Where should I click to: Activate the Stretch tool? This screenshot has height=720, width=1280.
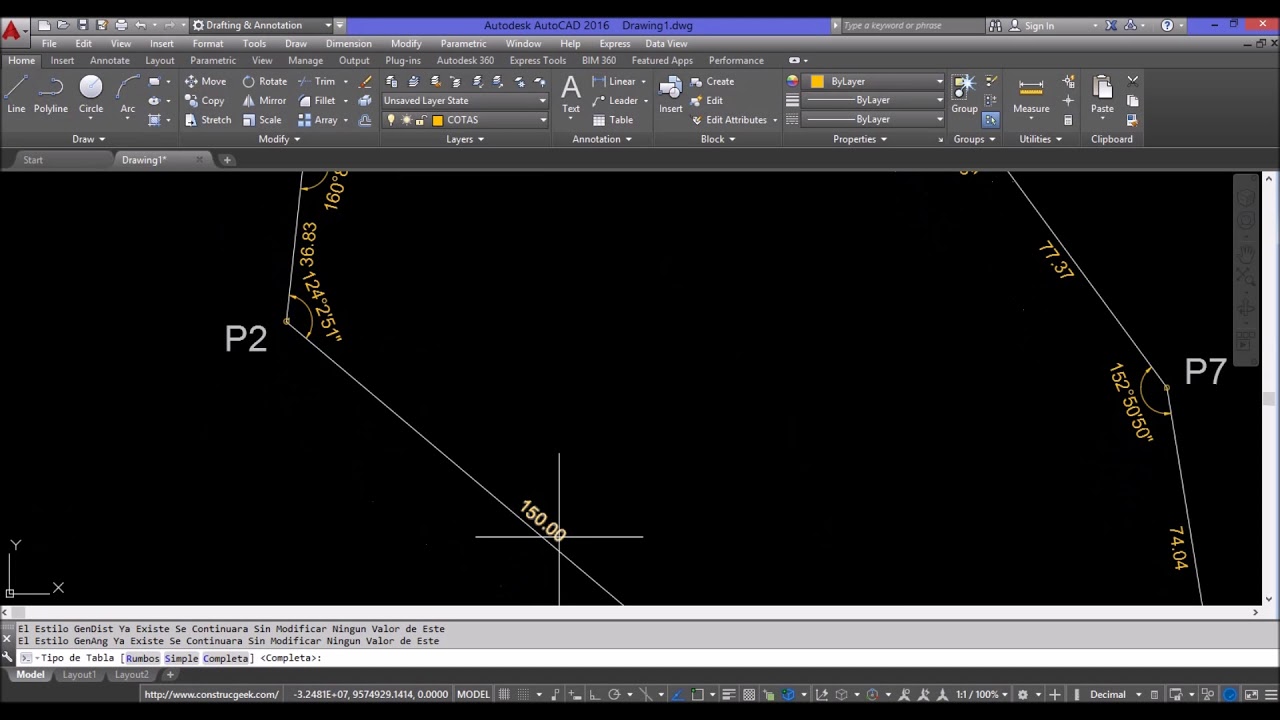207,120
